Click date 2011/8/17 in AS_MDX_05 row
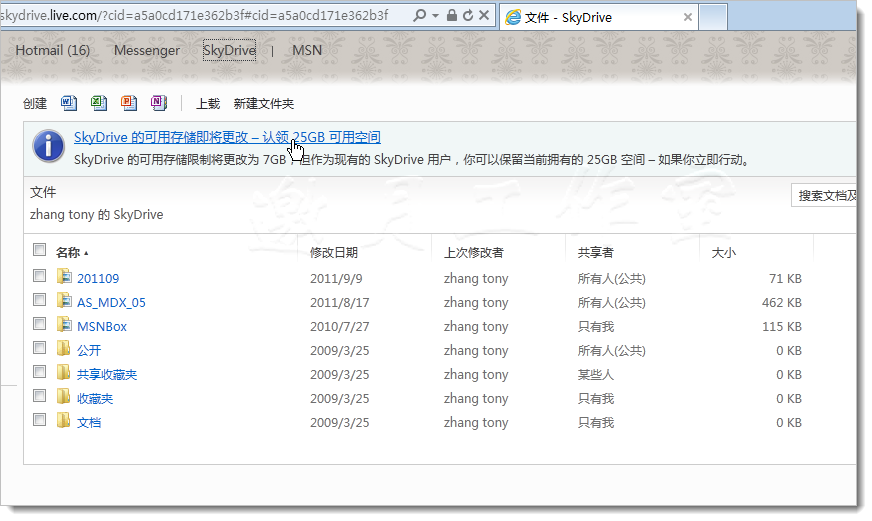This screenshot has width=872, height=521. pos(339,302)
